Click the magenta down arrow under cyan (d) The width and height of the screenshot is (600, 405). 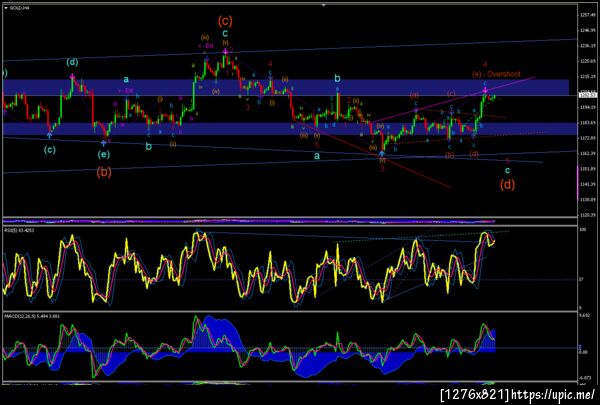72,76
